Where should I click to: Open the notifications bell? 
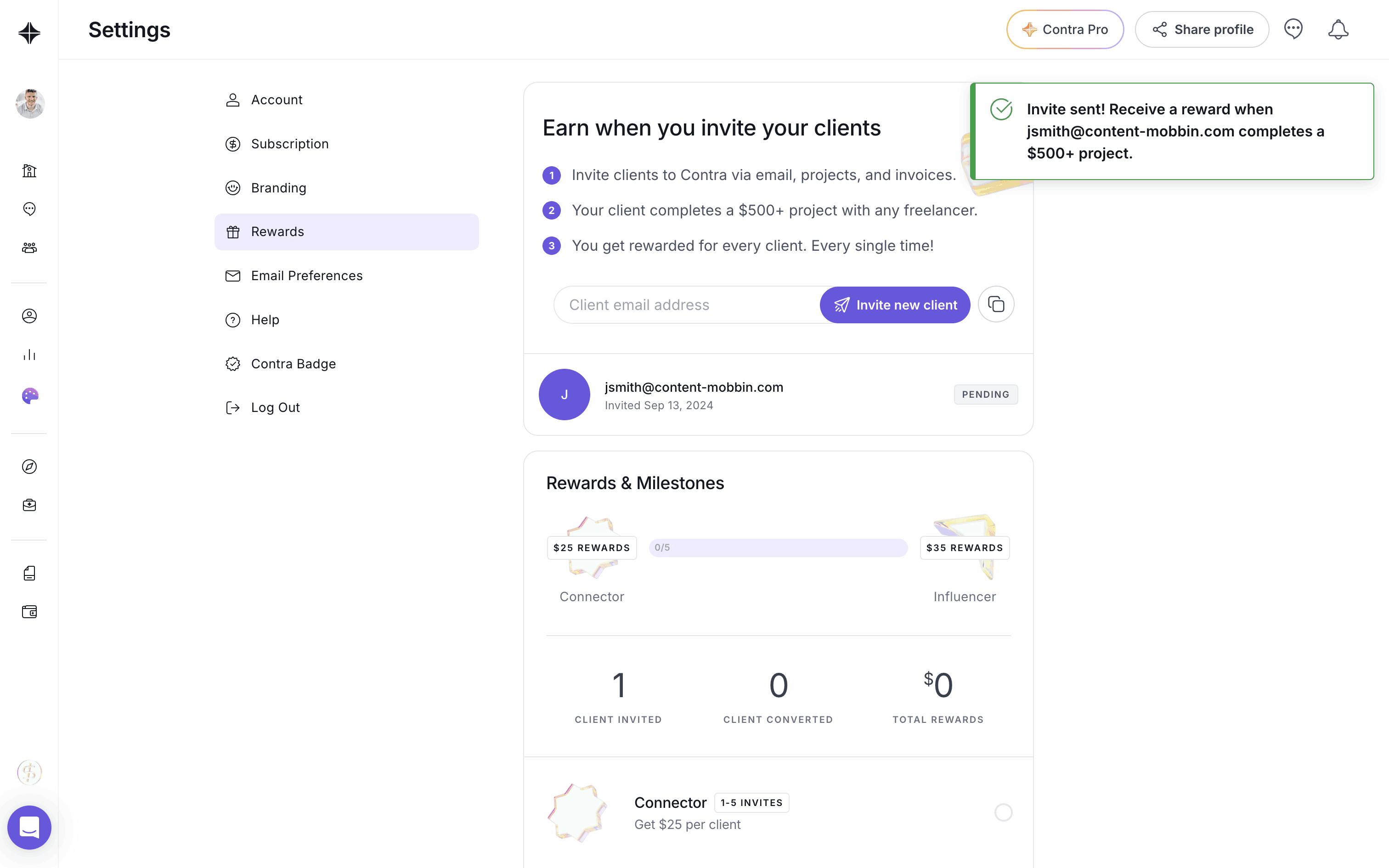tap(1338, 29)
